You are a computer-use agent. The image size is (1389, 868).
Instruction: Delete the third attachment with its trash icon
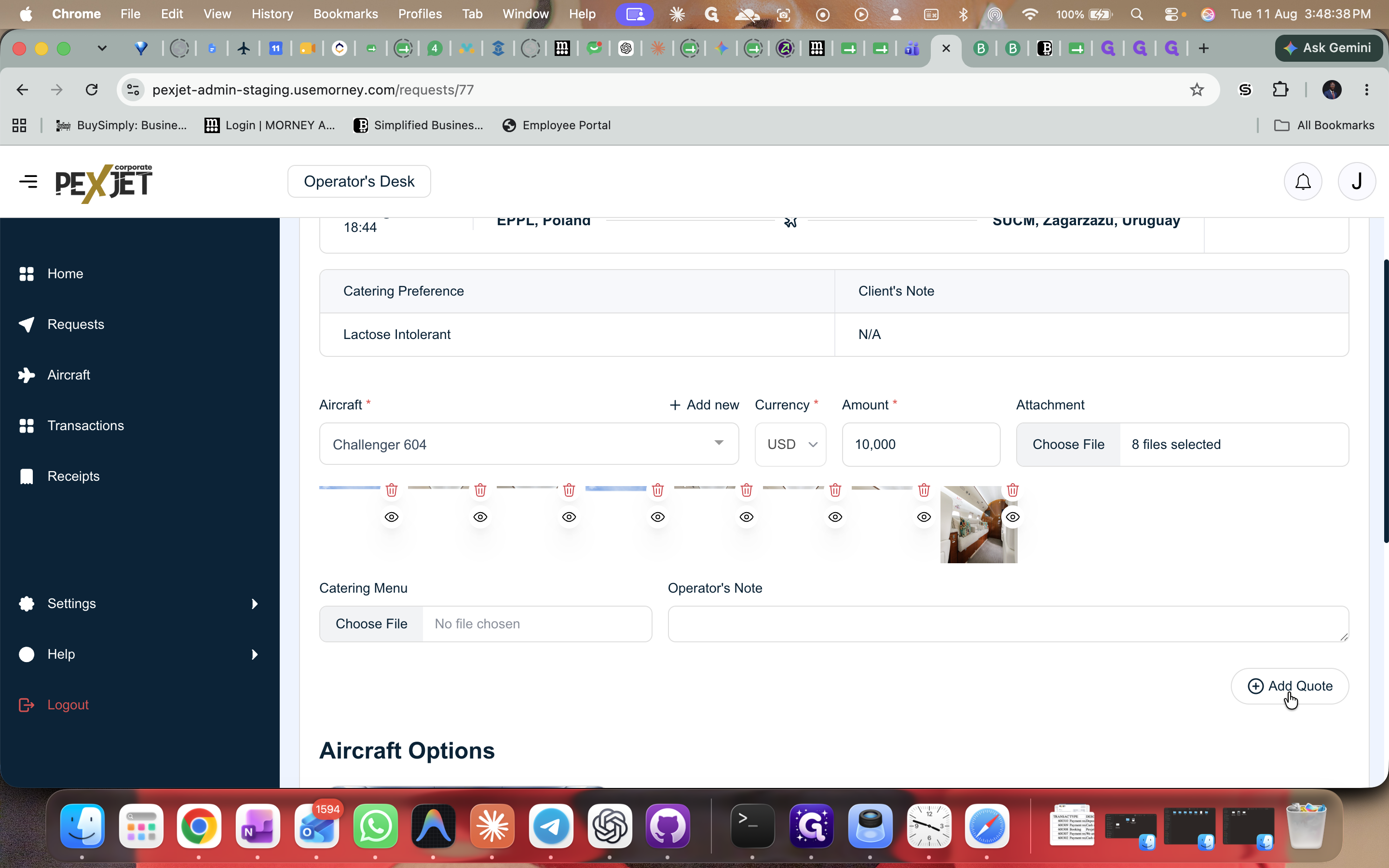click(x=569, y=490)
